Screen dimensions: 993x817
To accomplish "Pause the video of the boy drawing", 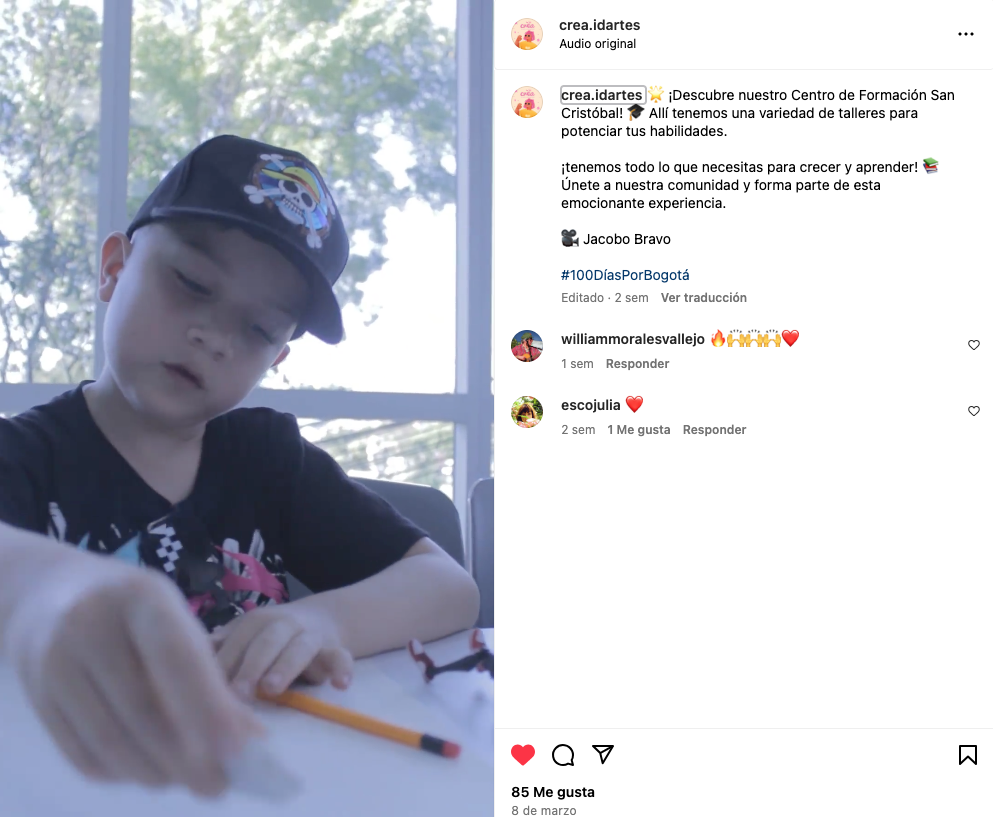I will coord(247,408).
